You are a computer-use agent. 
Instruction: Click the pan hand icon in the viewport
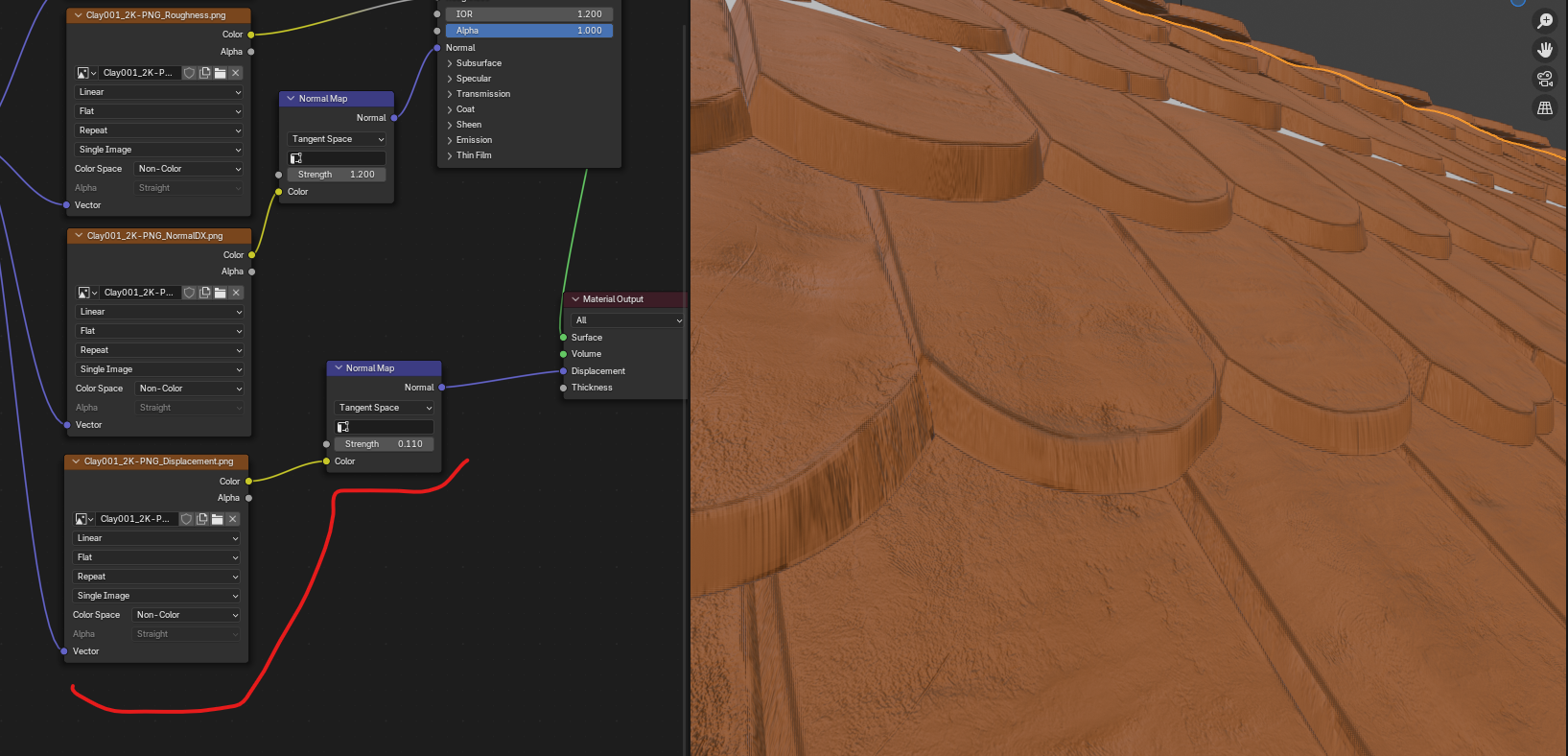[1544, 50]
